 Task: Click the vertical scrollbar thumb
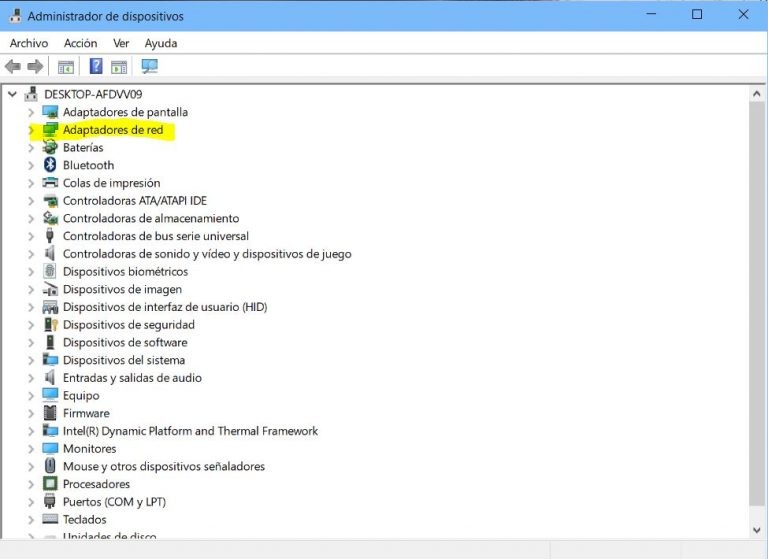coord(756,302)
